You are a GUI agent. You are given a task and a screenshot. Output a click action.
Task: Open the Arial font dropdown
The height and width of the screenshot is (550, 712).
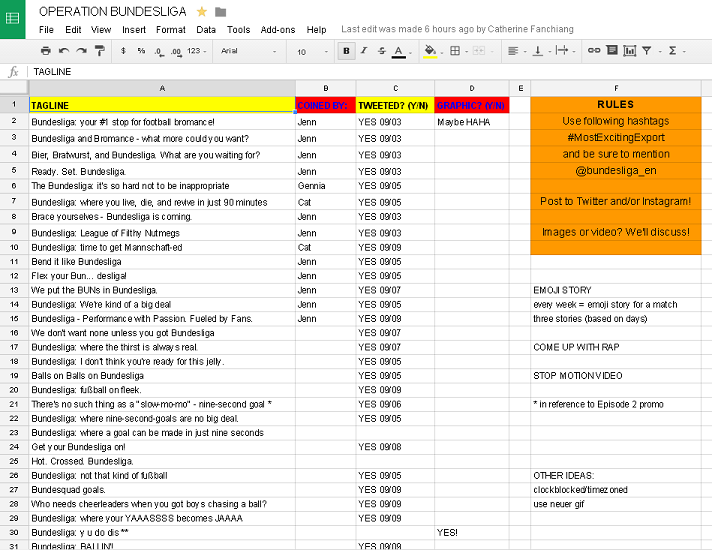point(248,51)
